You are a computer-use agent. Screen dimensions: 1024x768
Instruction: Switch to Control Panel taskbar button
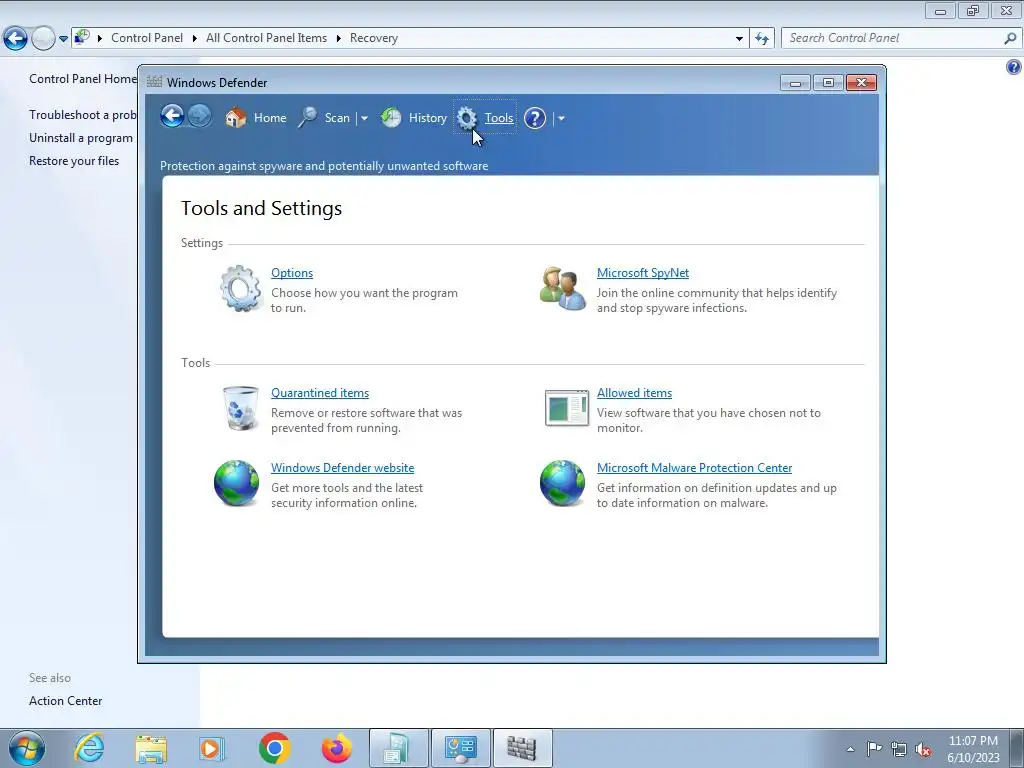(460, 748)
